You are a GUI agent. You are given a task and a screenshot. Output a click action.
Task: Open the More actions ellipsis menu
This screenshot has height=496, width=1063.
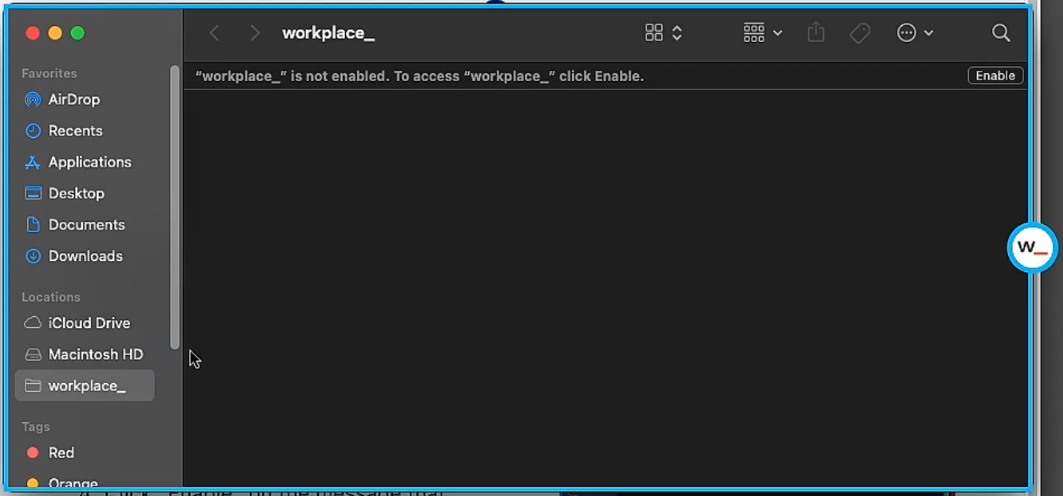pyautogui.click(x=914, y=33)
